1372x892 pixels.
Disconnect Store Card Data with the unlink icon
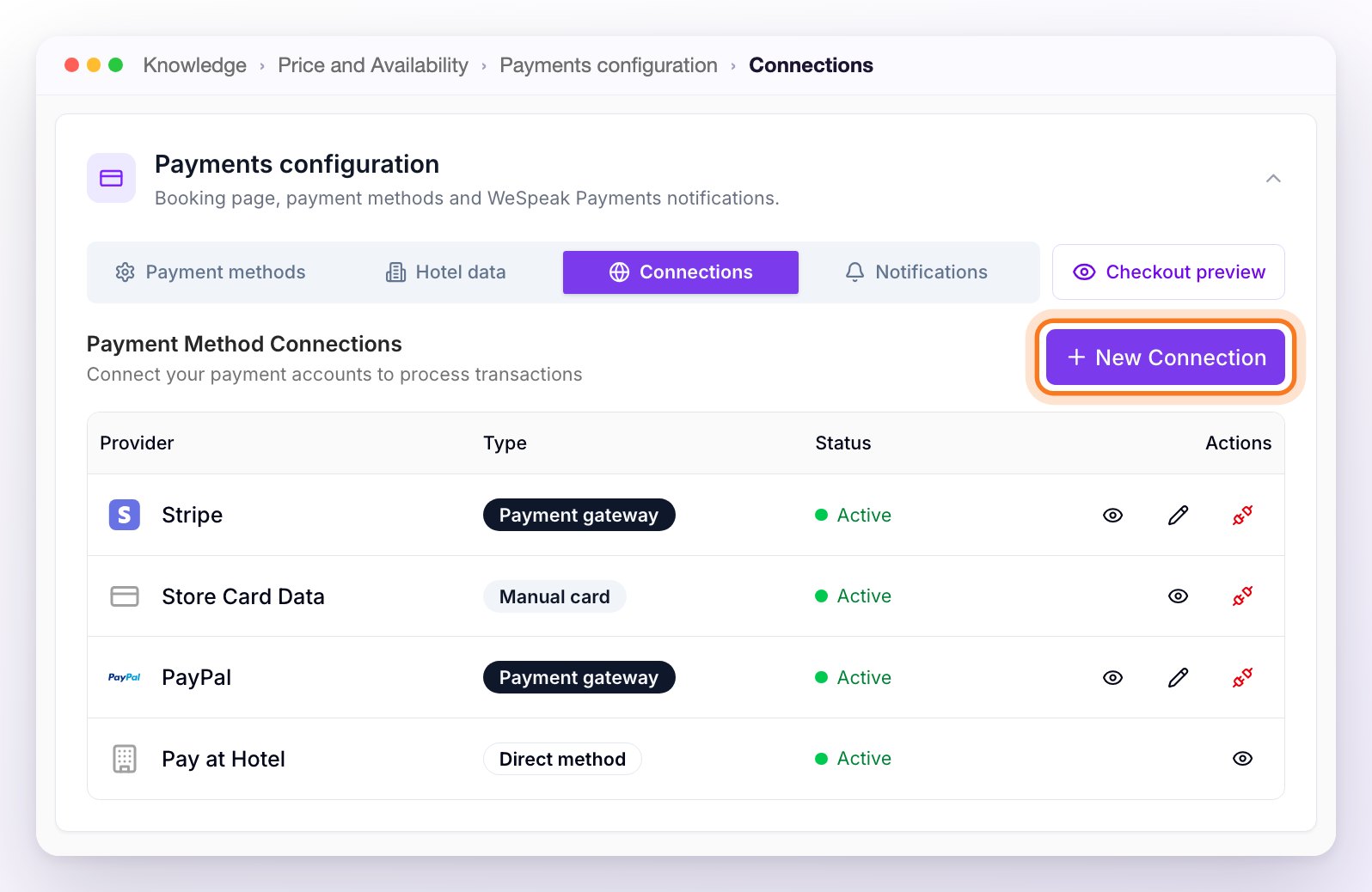pos(1242,596)
